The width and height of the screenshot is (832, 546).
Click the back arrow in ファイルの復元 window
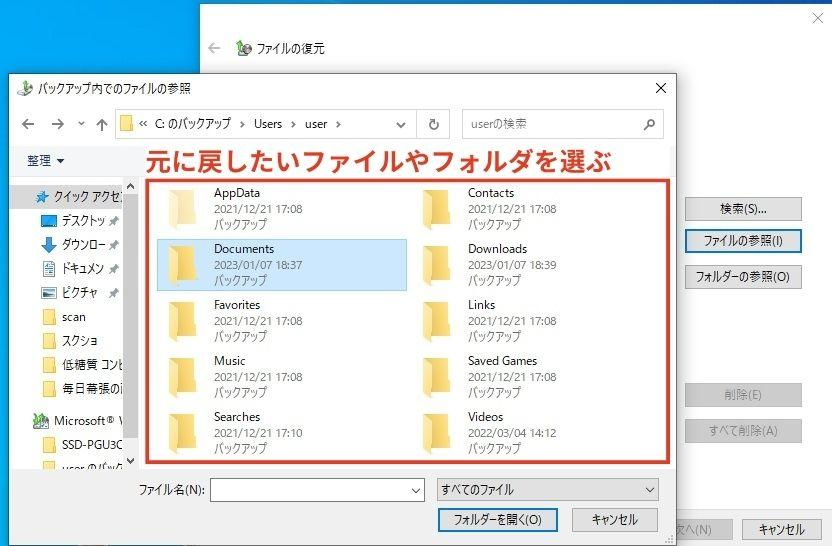(x=214, y=48)
